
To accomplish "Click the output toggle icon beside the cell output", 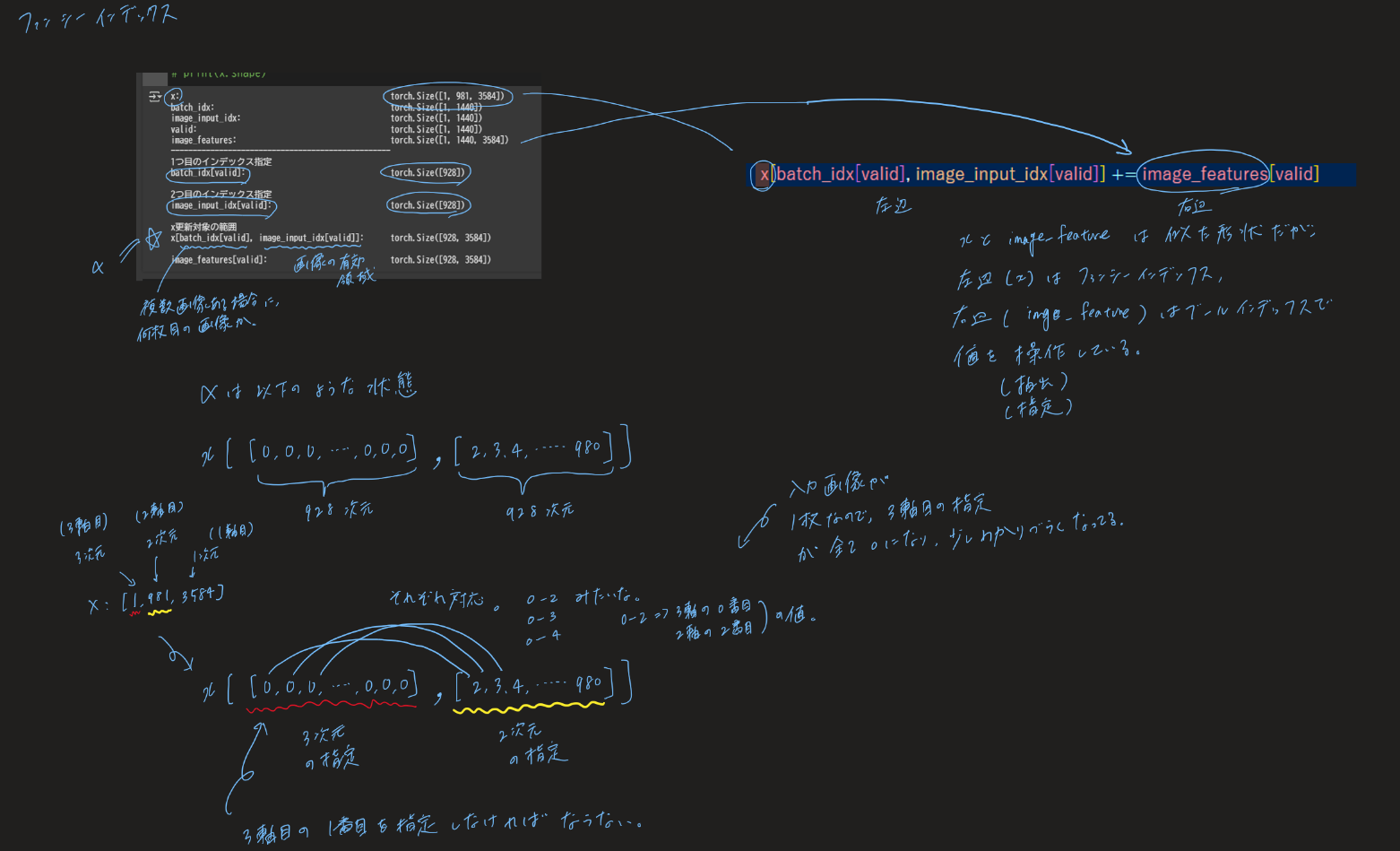I will (154, 96).
